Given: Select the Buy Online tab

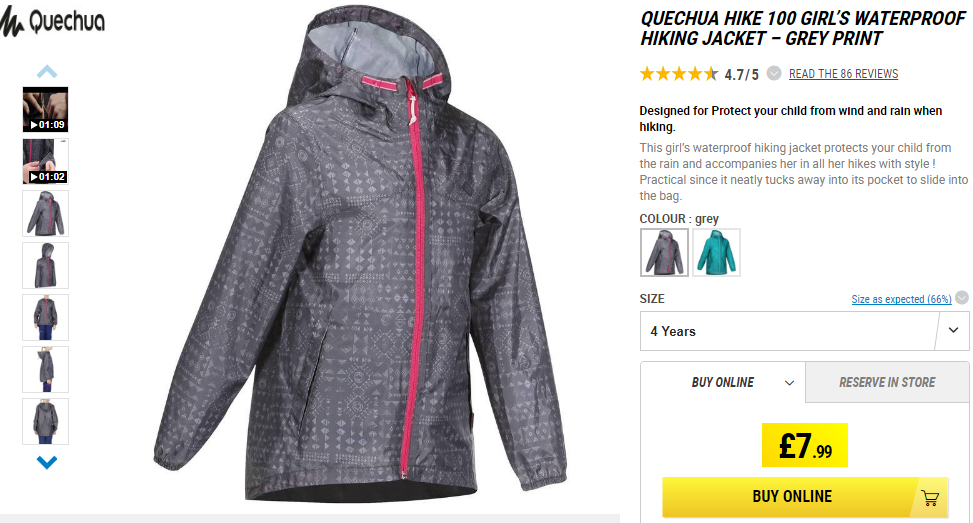Looking at the screenshot, I should 723,382.
